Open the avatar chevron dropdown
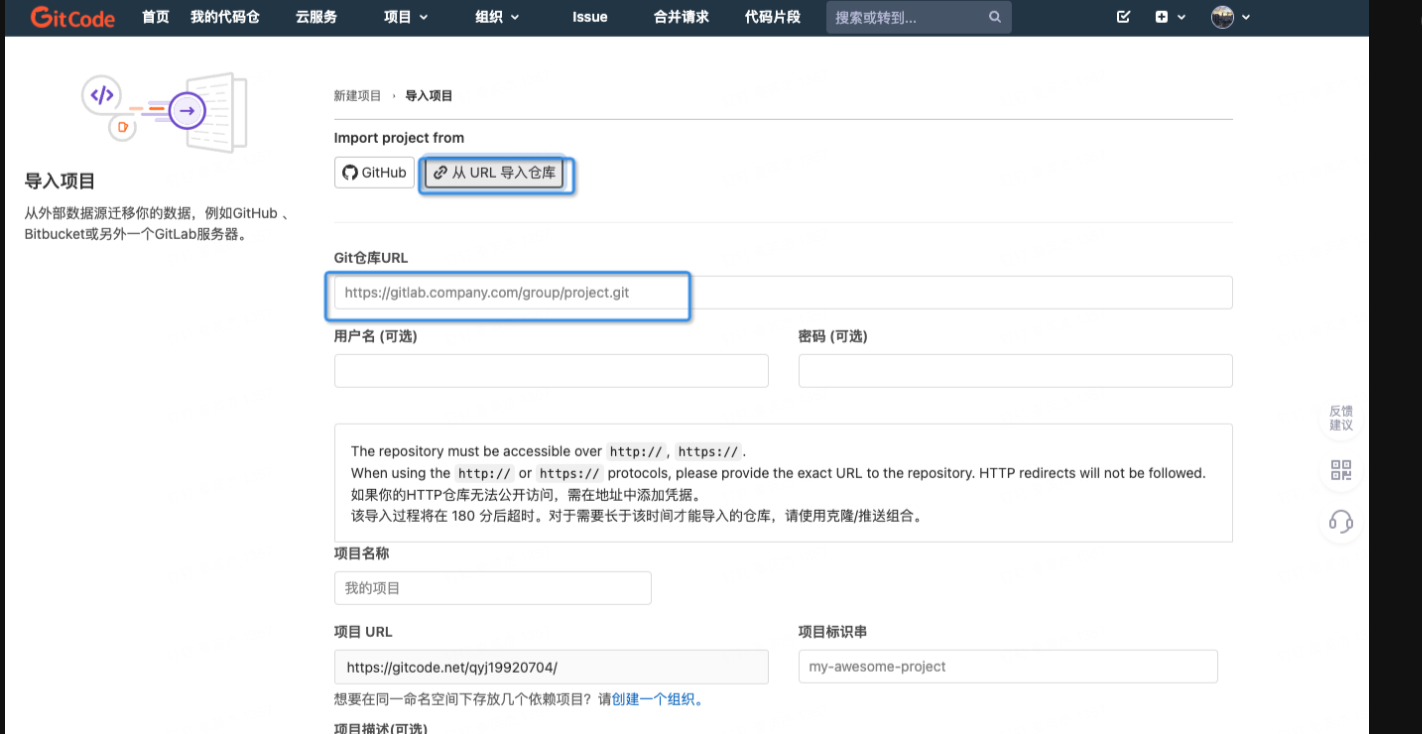 [1245, 17]
